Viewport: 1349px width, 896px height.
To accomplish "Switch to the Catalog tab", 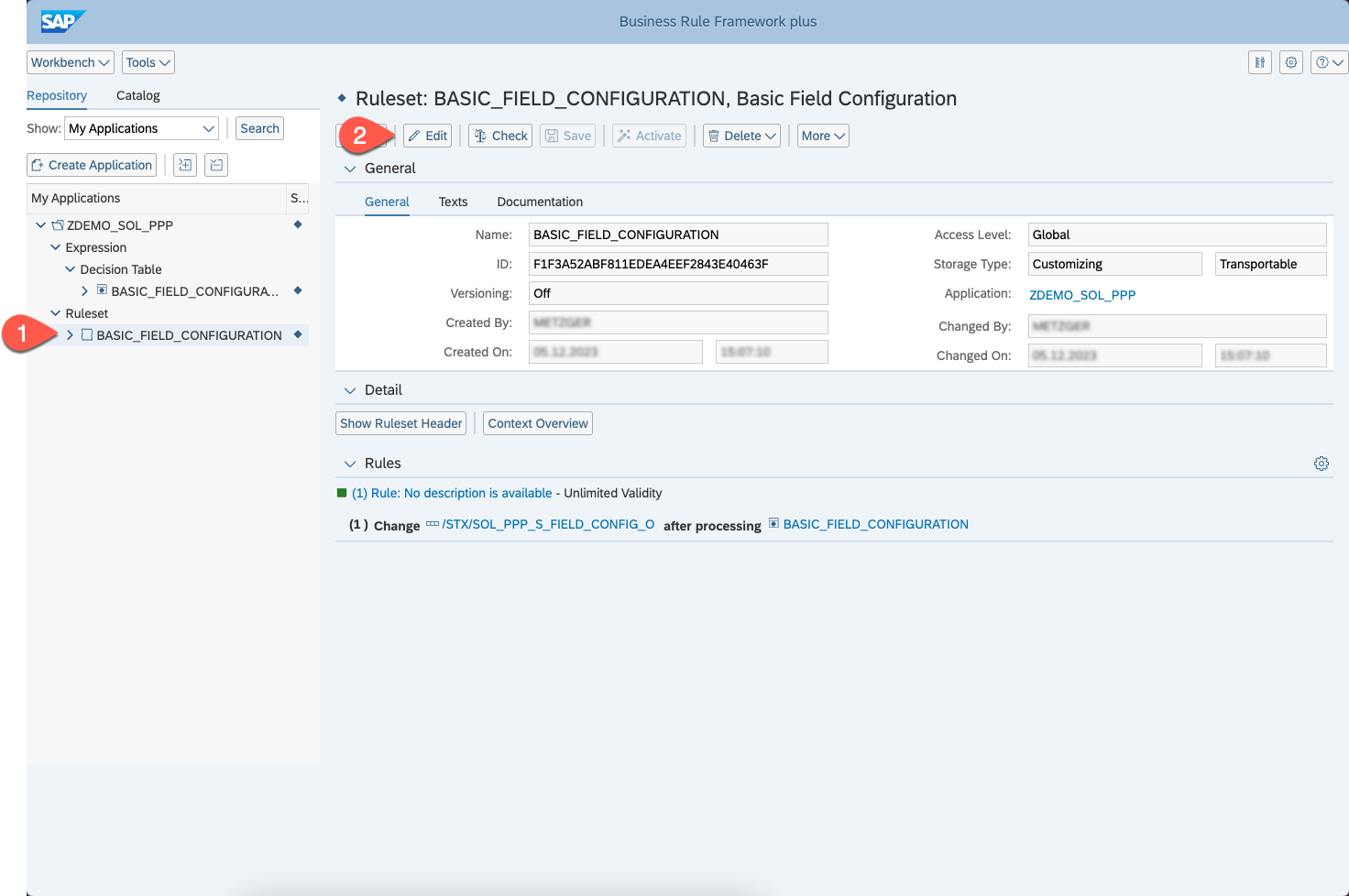I will pyautogui.click(x=137, y=95).
